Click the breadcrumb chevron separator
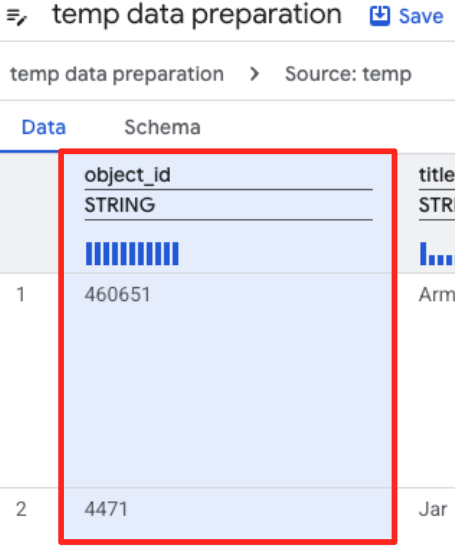 click(255, 74)
